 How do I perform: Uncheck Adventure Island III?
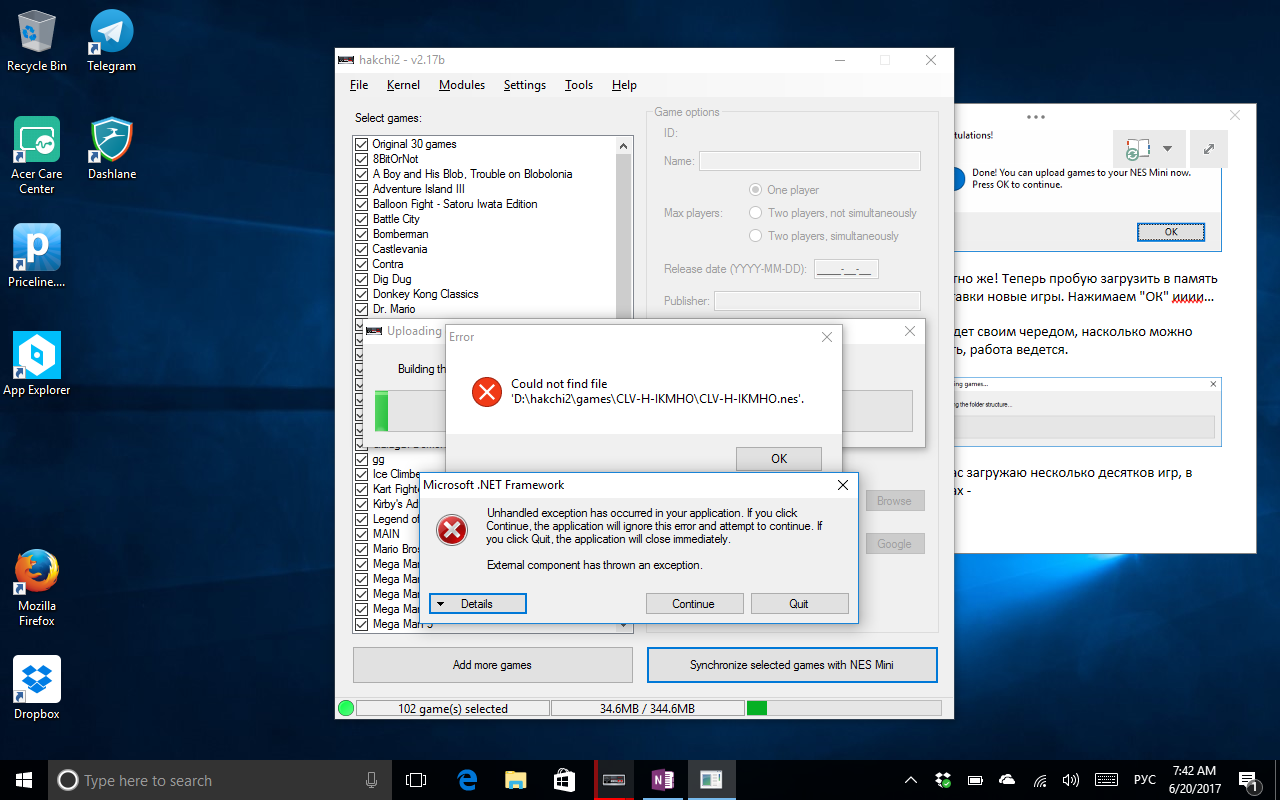point(362,189)
